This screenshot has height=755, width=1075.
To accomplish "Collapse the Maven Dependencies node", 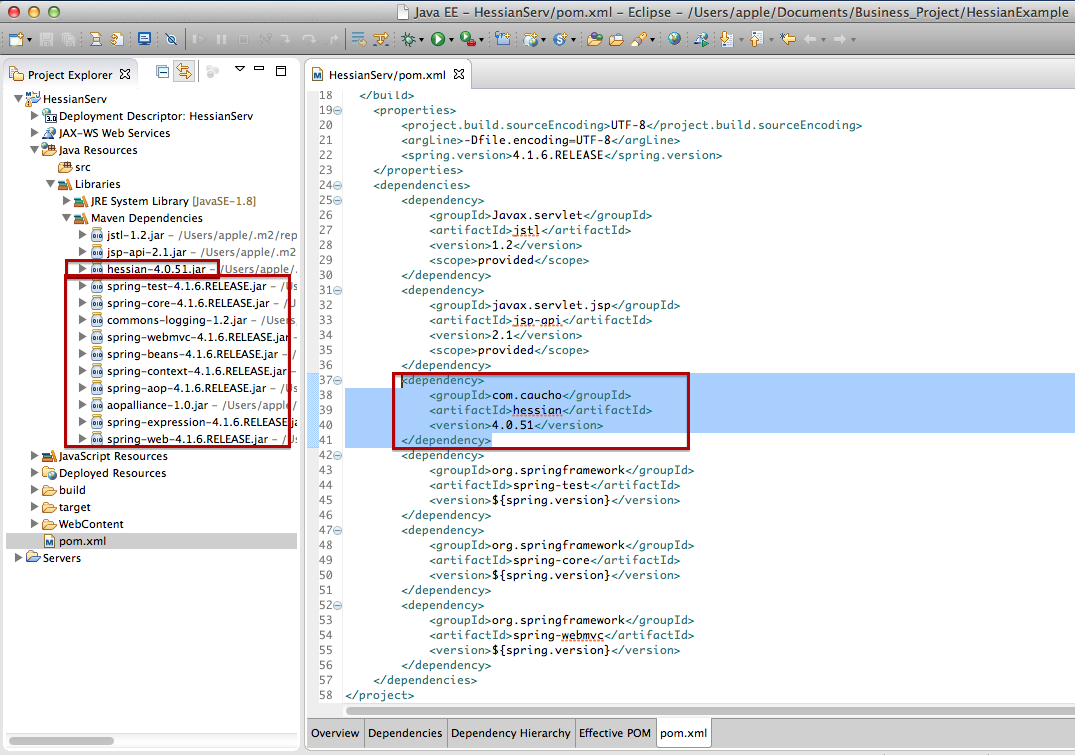I will pos(67,218).
